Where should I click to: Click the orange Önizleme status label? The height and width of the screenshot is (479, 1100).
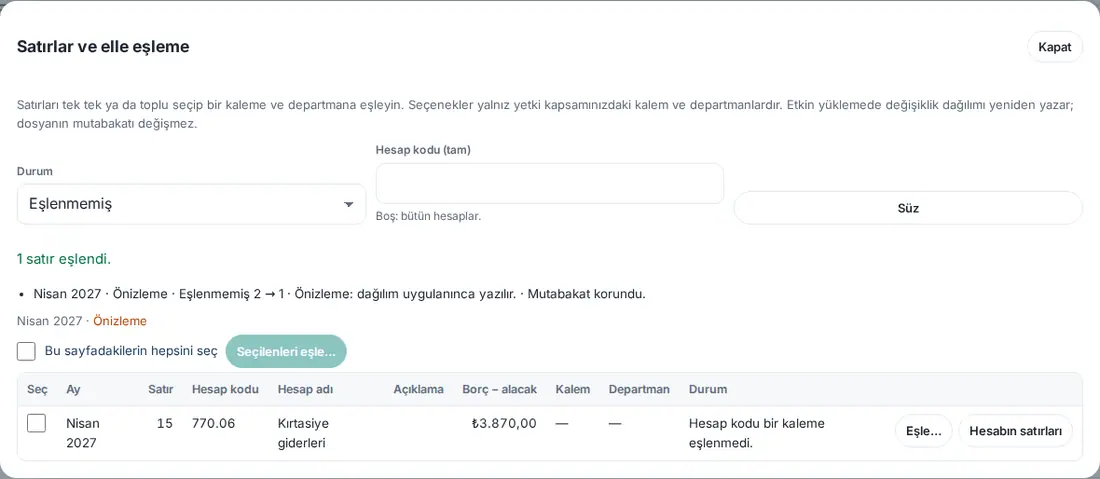click(x=120, y=321)
